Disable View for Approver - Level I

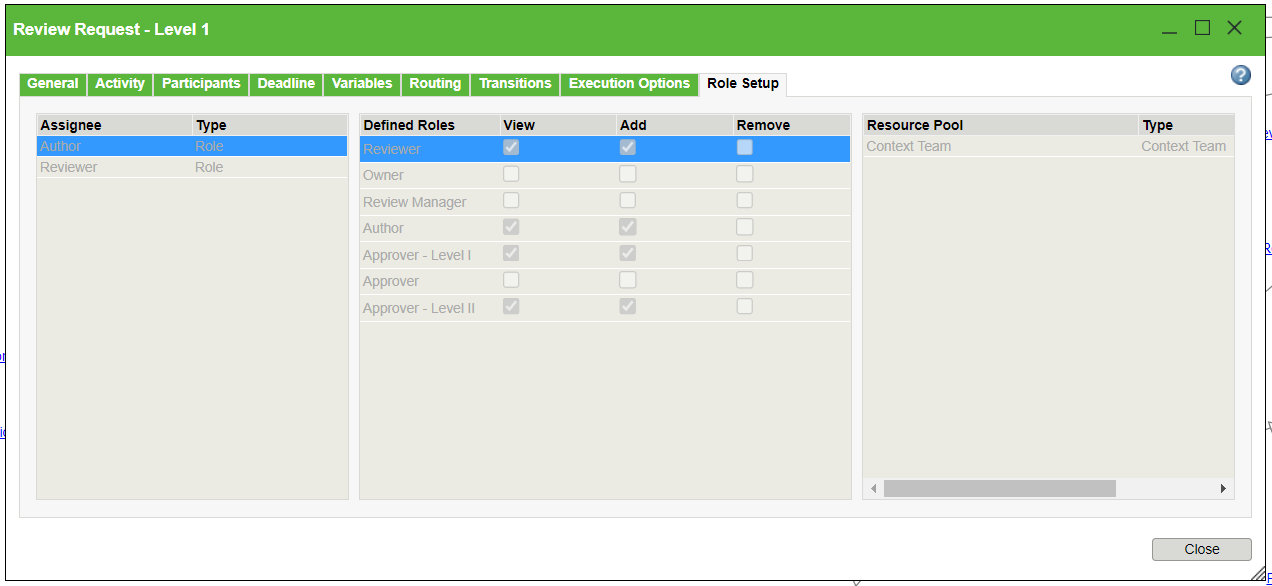(511, 253)
